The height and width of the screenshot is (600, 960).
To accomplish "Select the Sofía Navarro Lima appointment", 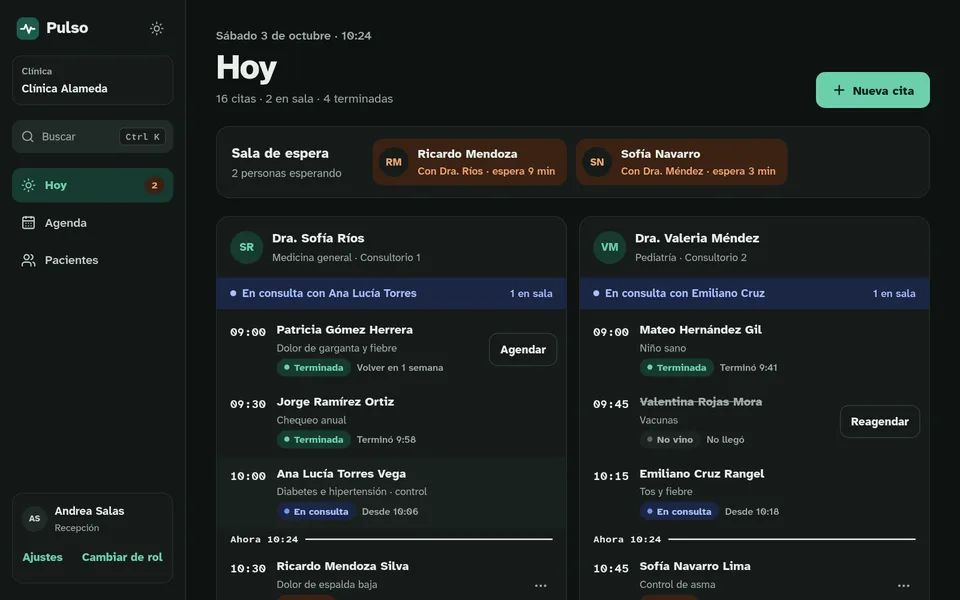I will tap(754, 576).
